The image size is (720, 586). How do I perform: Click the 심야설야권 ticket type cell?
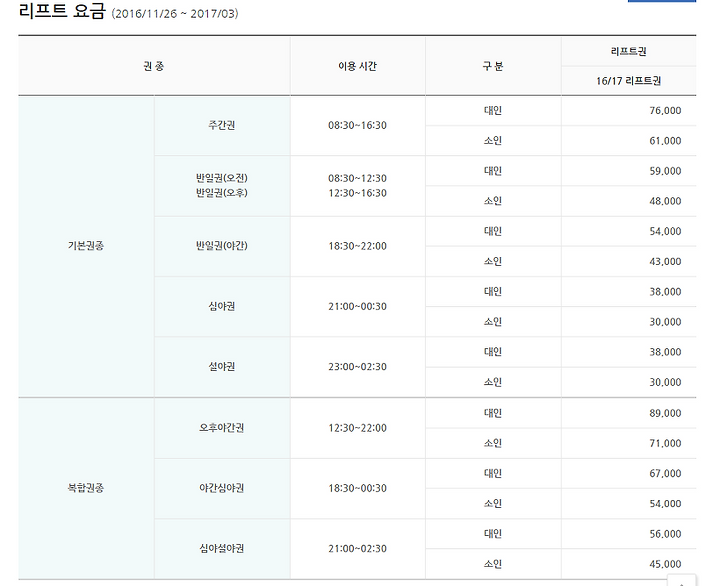coord(222,548)
